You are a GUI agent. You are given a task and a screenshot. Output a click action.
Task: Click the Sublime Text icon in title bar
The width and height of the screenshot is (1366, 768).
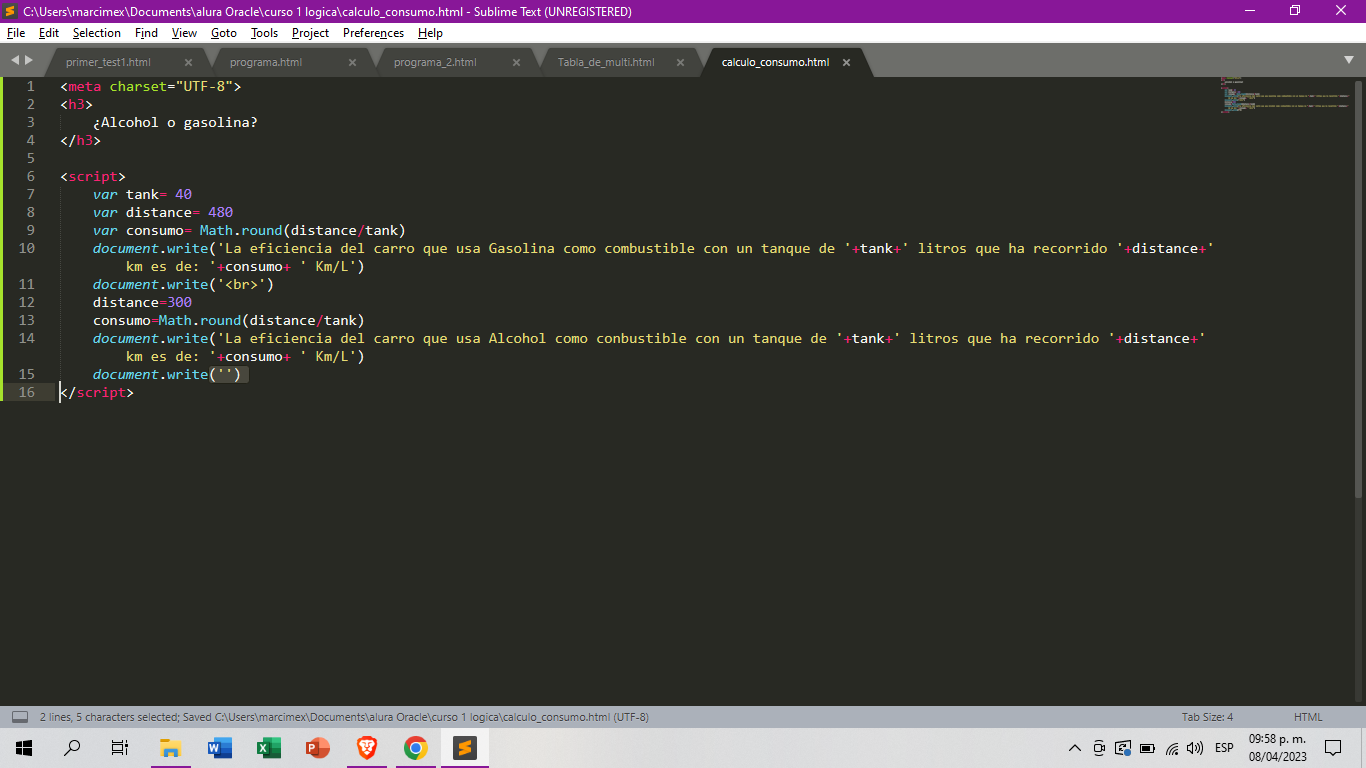[x=10, y=11]
